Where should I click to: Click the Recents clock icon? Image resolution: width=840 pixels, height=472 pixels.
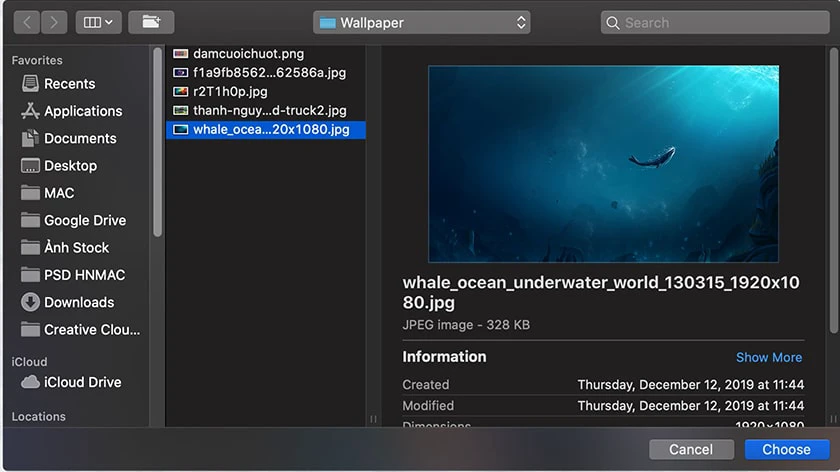[x=30, y=84]
